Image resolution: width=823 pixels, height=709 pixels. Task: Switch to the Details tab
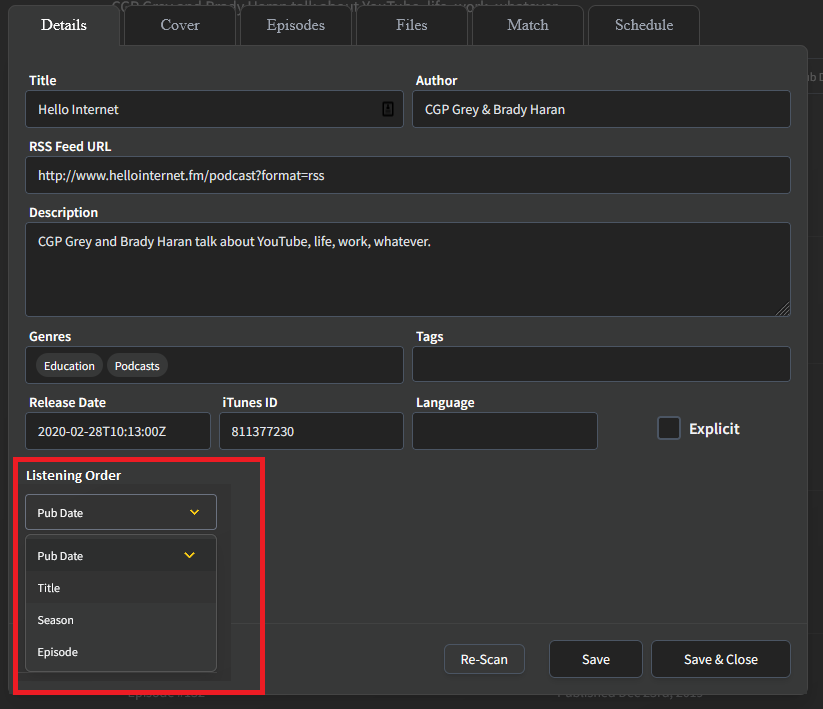pyautogui.click(x=64, y=25)
